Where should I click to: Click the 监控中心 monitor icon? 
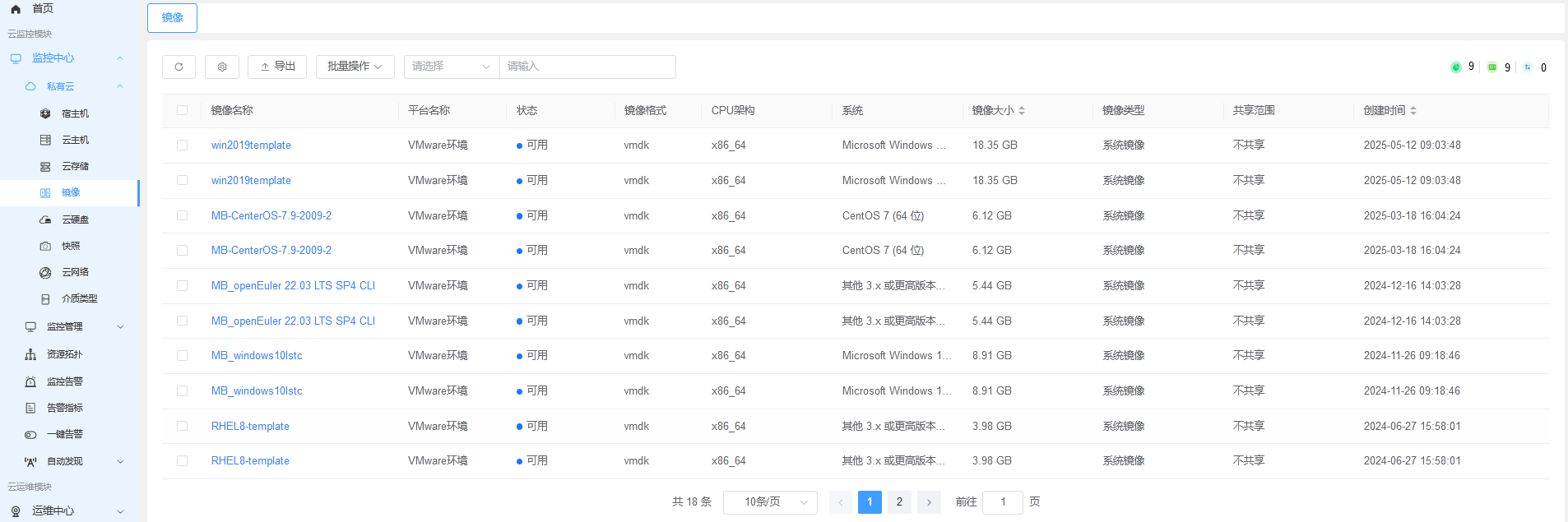16,58
